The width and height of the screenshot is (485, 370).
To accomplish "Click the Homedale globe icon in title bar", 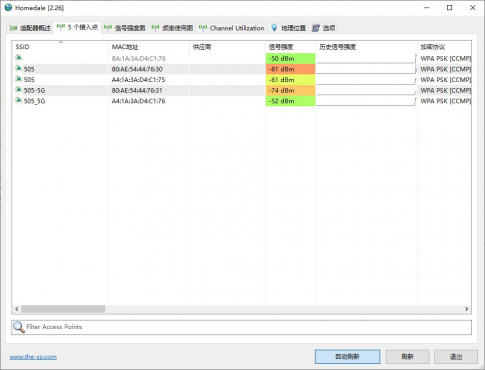I will [8, 7].
